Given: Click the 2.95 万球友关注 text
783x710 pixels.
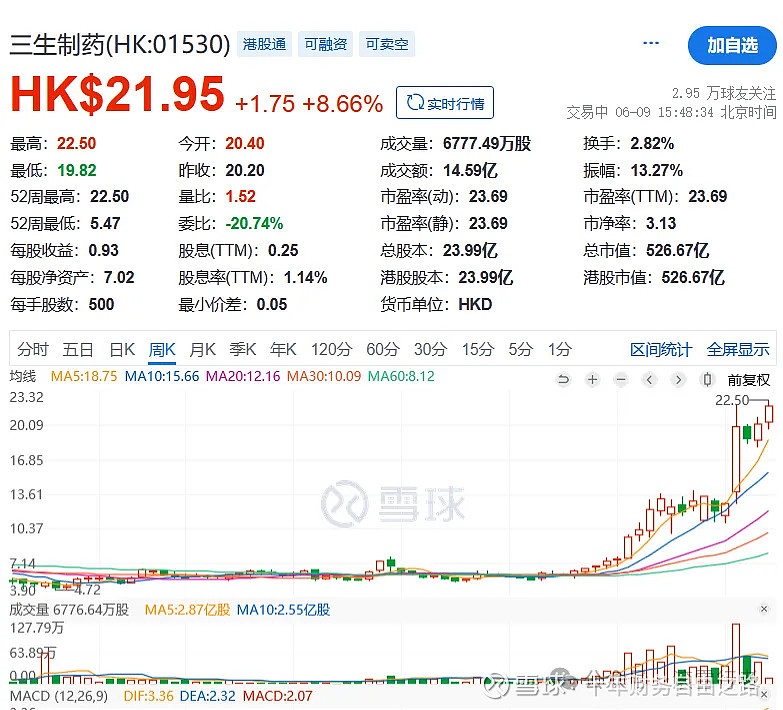Looking at the screenshot, I should (724, 93).
